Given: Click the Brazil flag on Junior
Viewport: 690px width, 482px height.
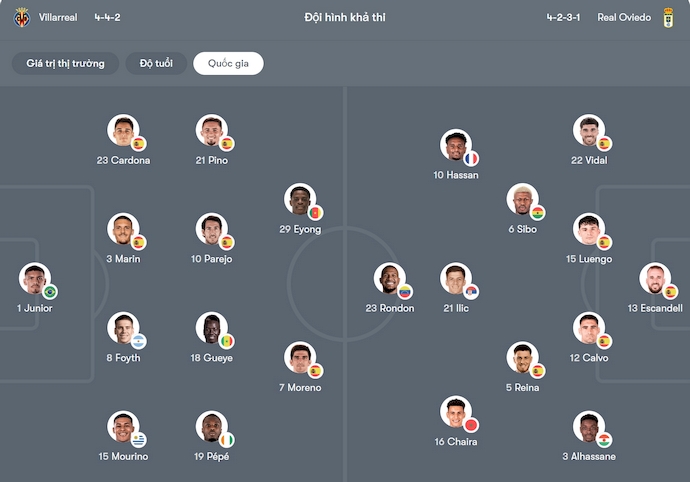Looking at the screenshot, I should (x=50, y=292).
